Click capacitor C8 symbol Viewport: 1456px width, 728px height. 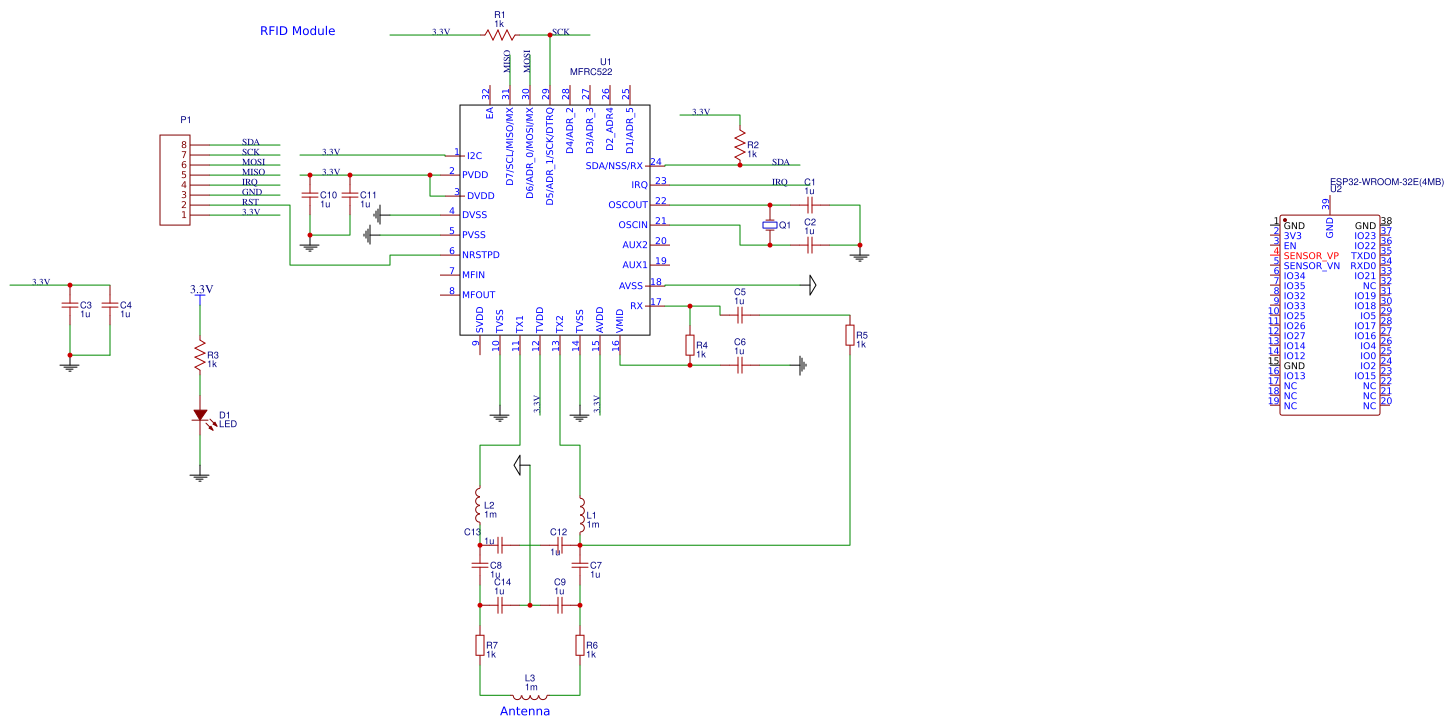(480, 565)
